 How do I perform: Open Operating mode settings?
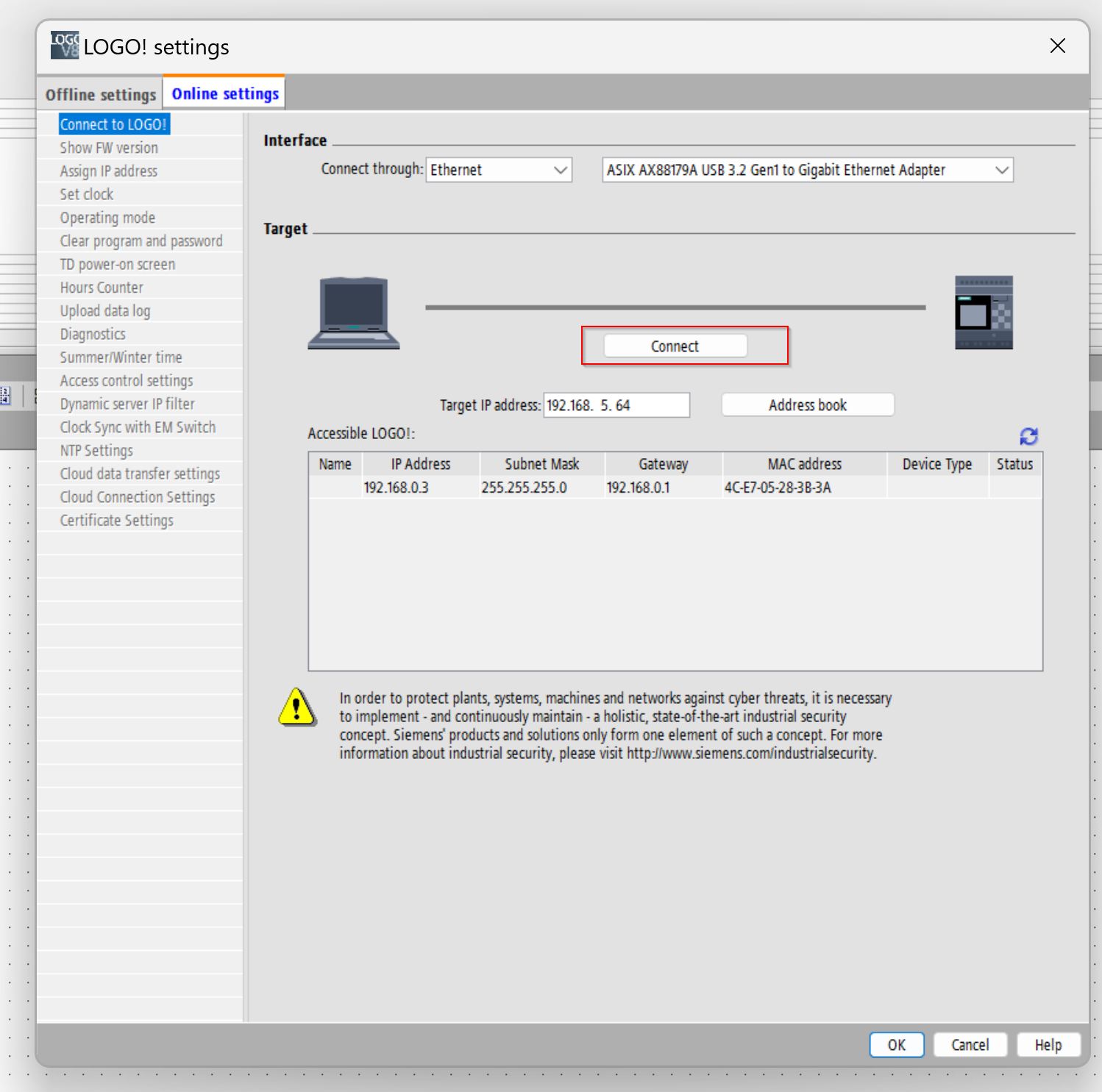107,218
